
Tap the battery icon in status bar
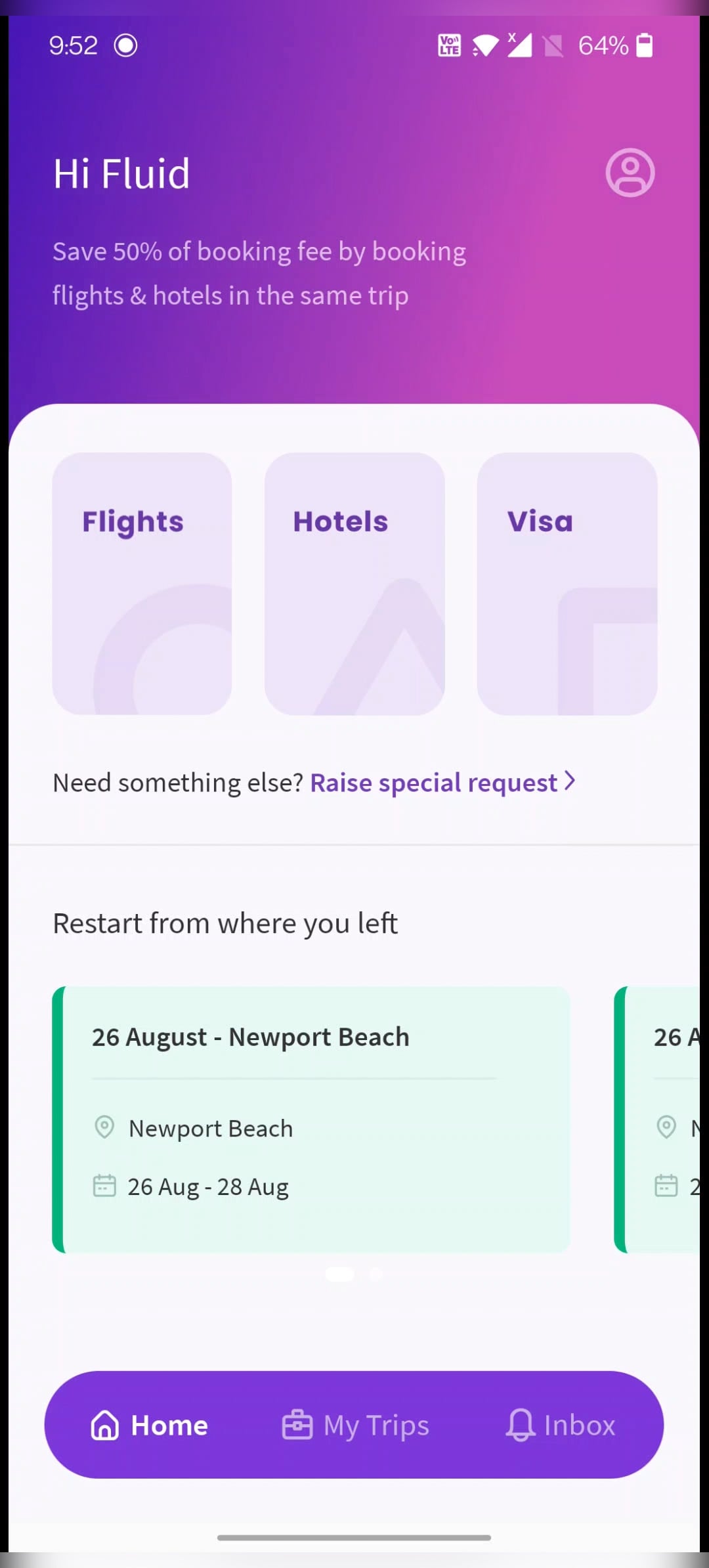click(645, 46)
